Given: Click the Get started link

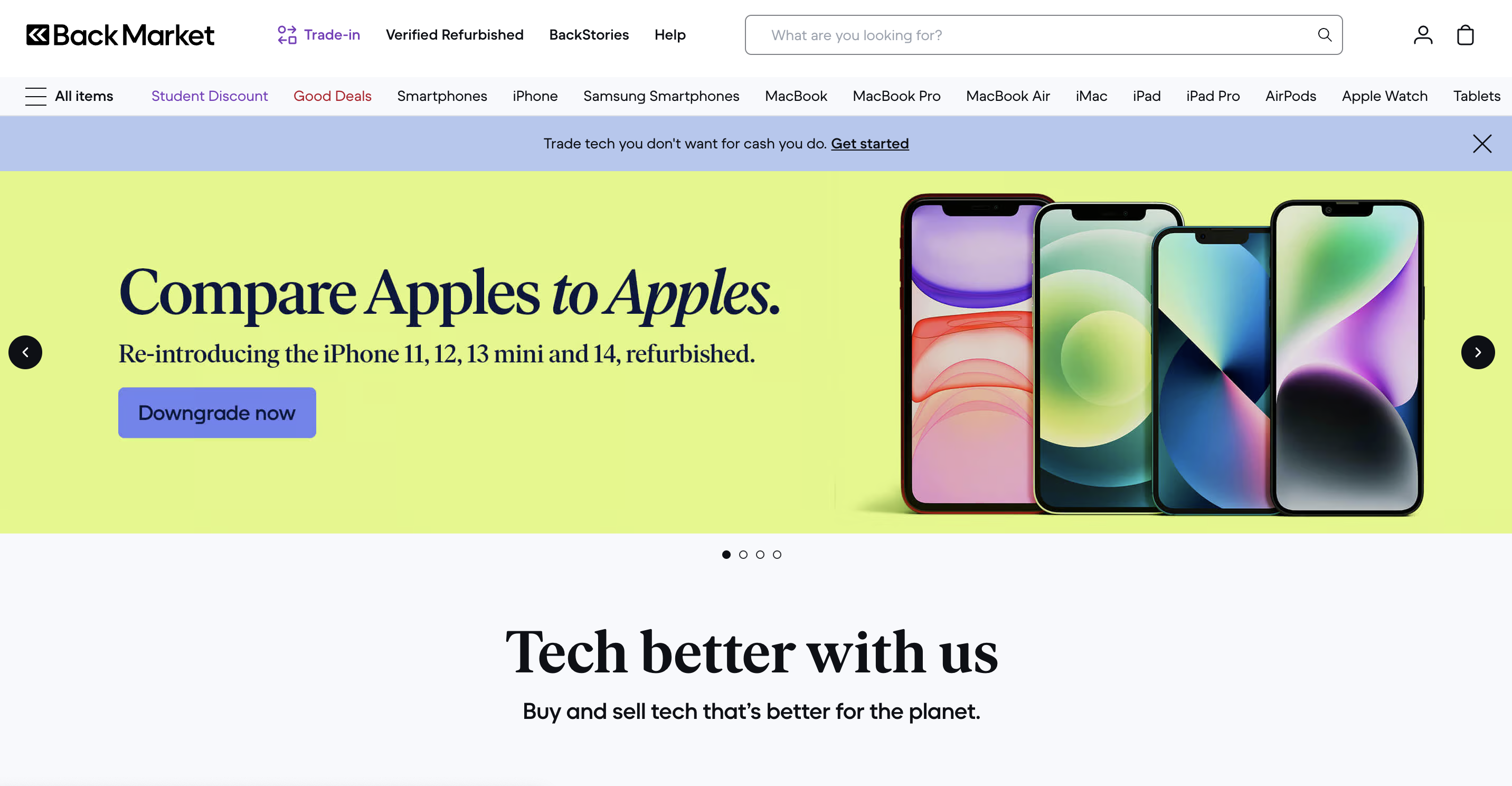Looking at the screenshot, I should [870, 143].
